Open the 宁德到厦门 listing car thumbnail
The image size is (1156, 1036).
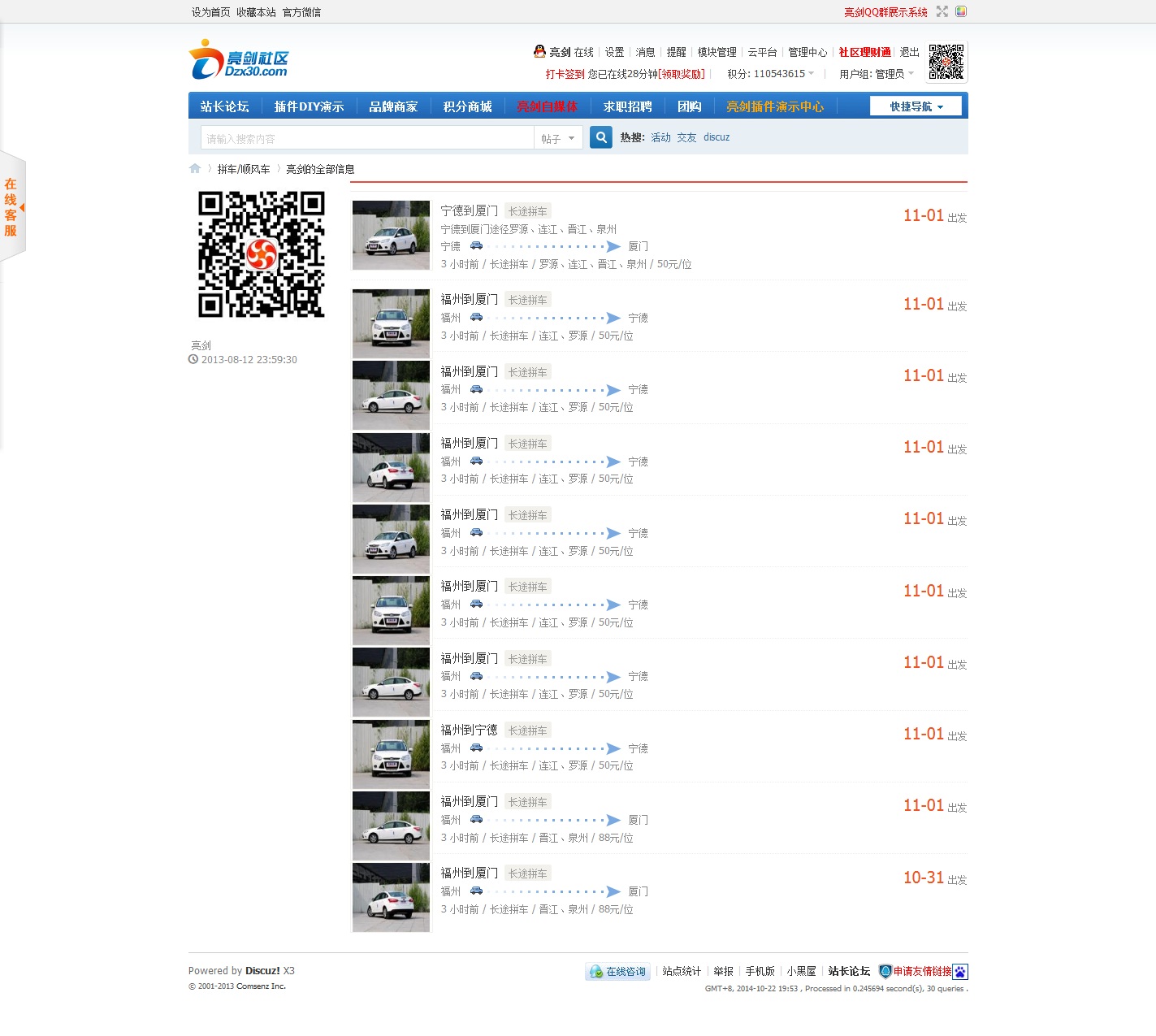[x=391, y=236]
